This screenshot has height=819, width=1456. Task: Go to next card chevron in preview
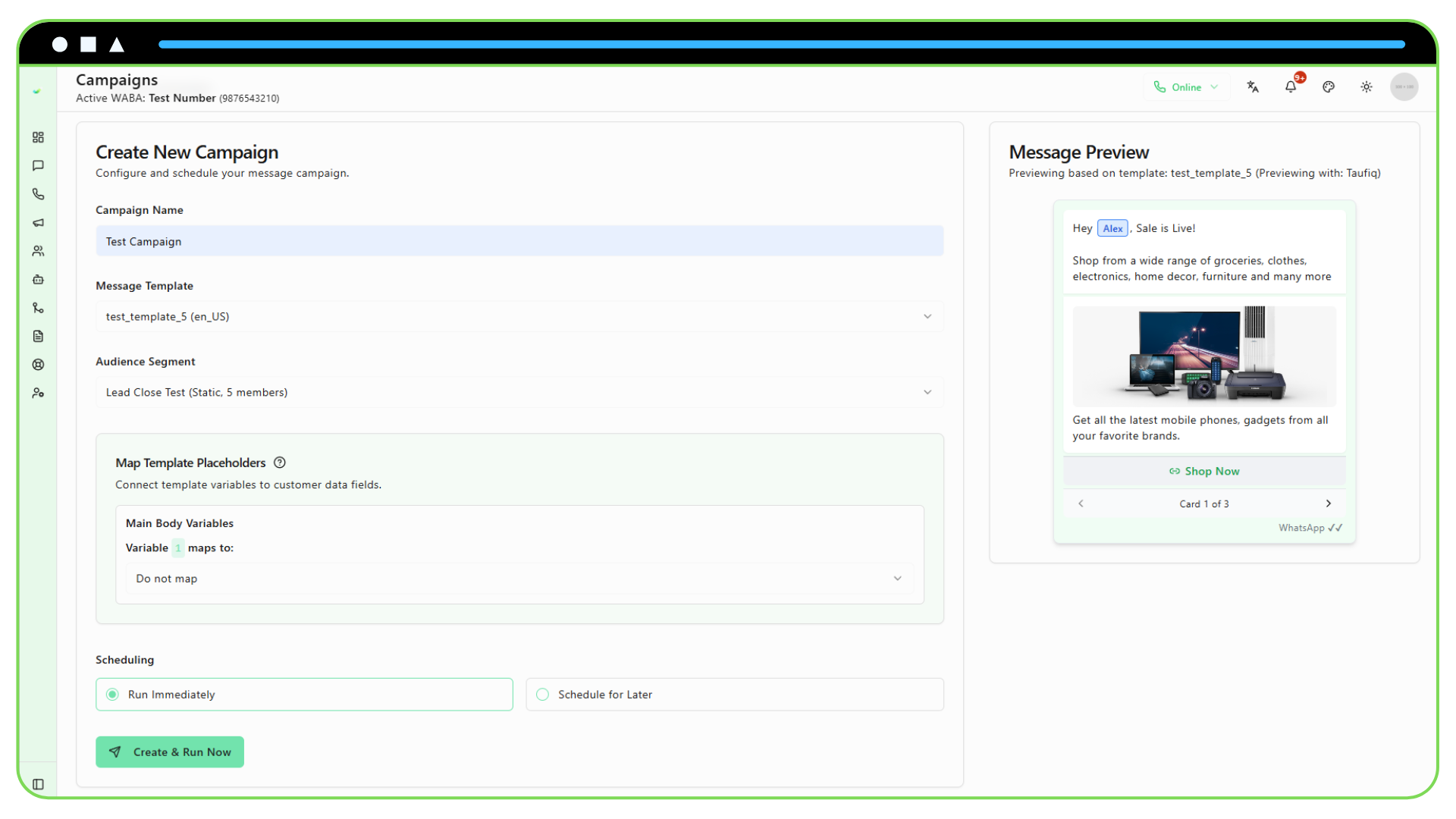1329,504
